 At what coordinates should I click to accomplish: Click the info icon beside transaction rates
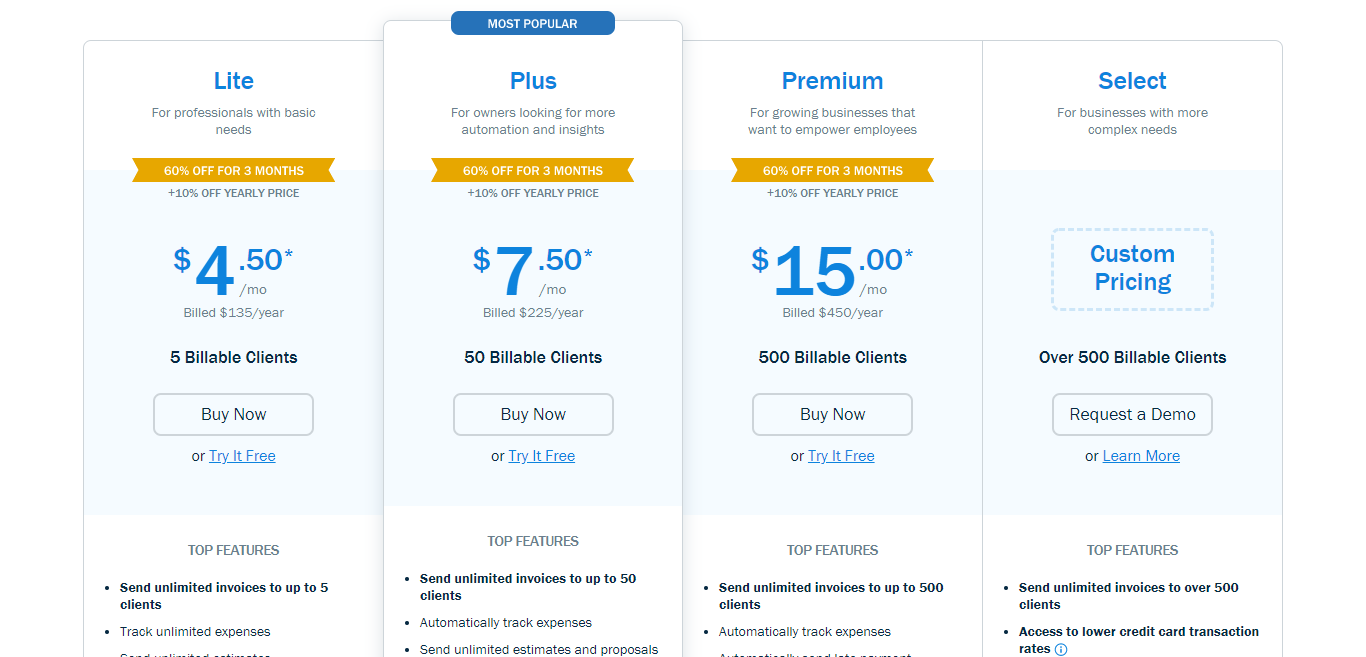1061,649
